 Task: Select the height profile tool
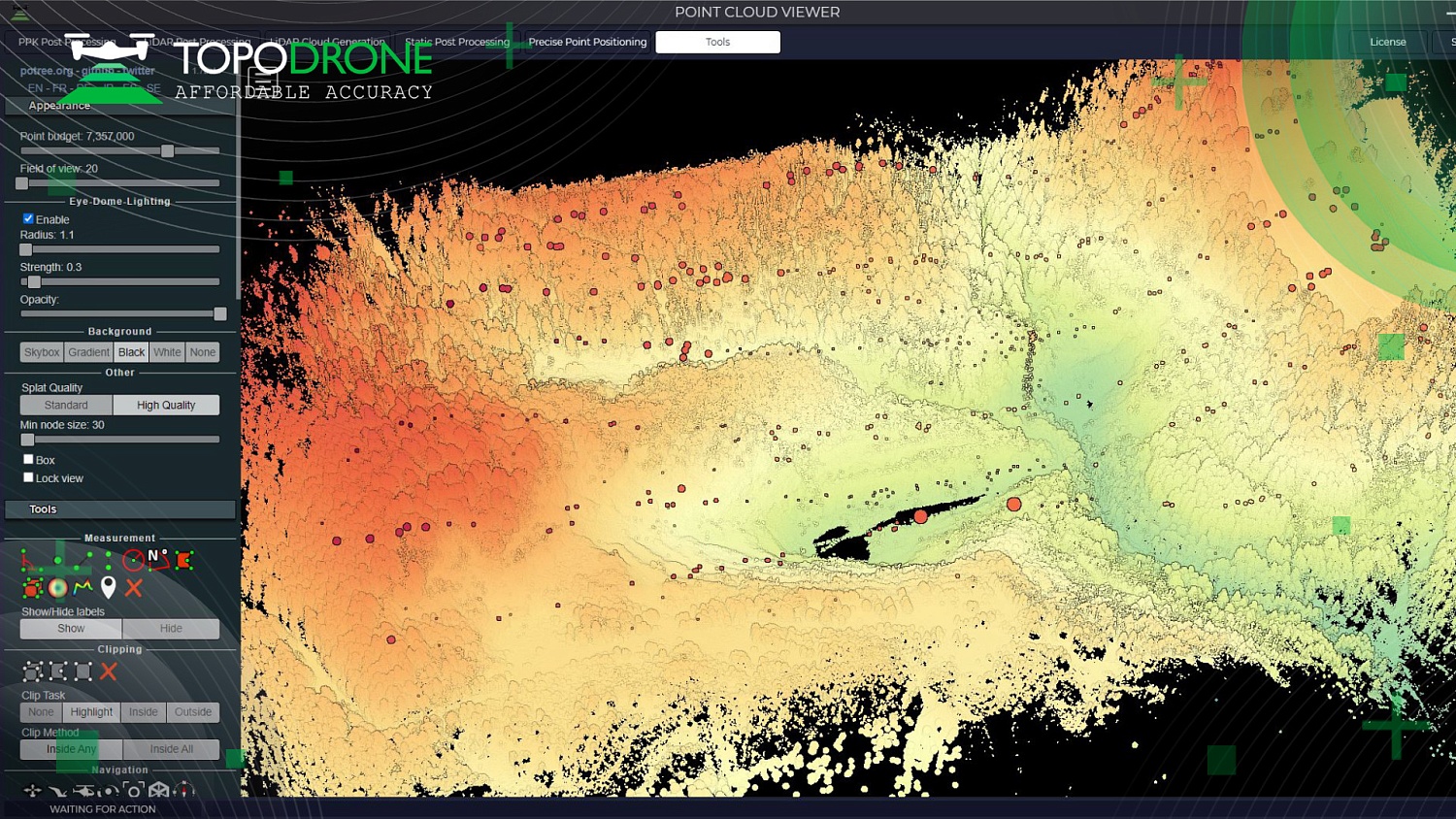click(x=83, y=588)
